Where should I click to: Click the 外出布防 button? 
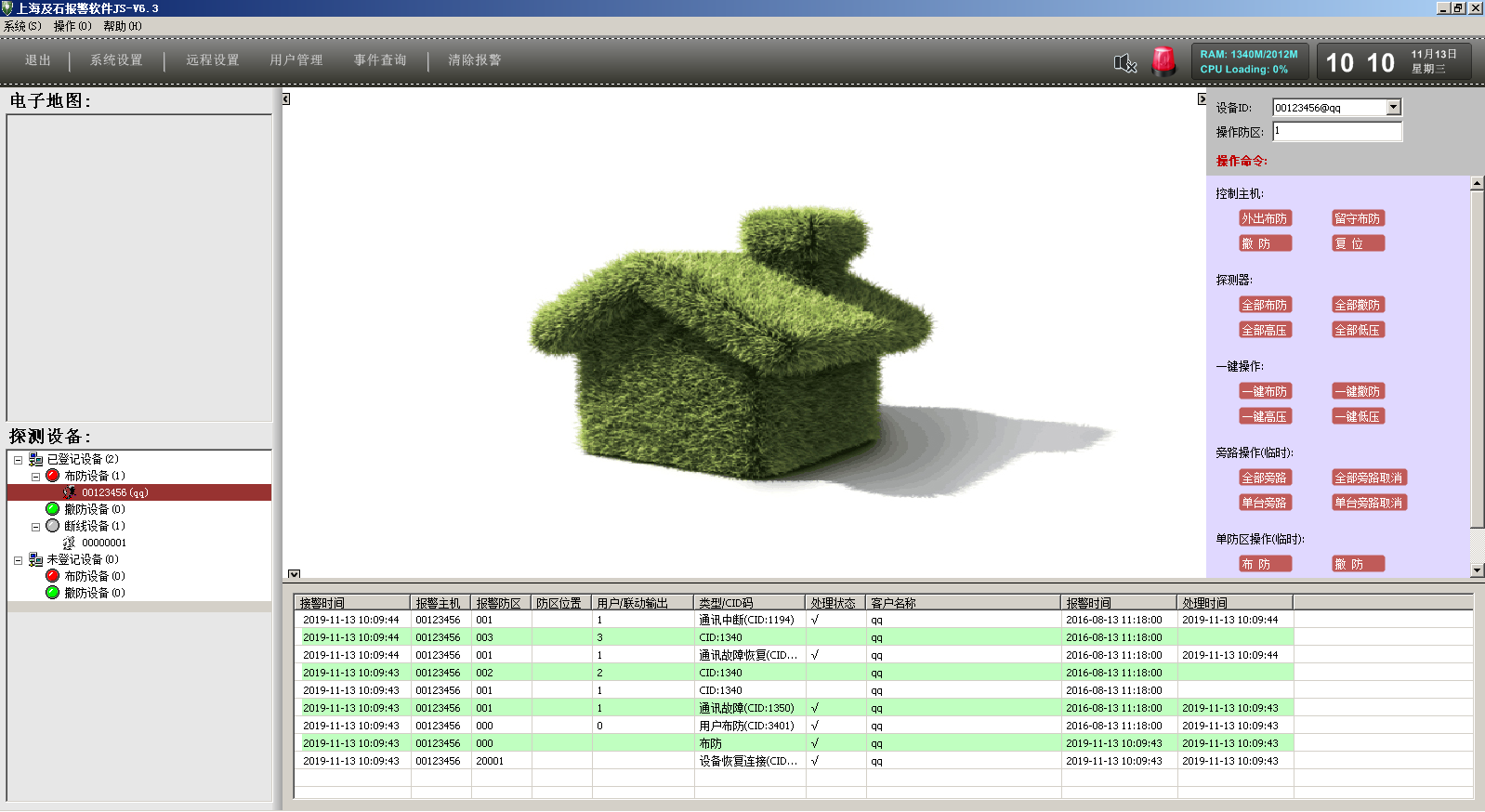click(1265, 218)
